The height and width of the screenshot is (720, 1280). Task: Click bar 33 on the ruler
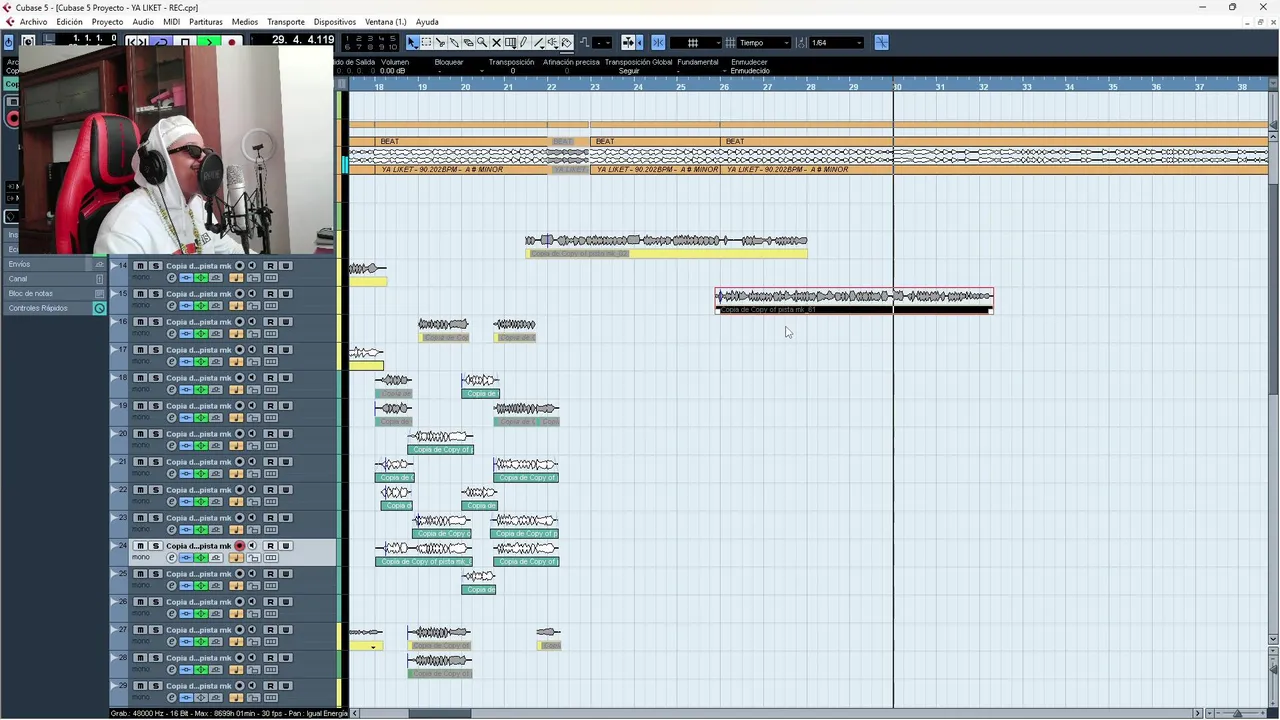pos(1027,87)
